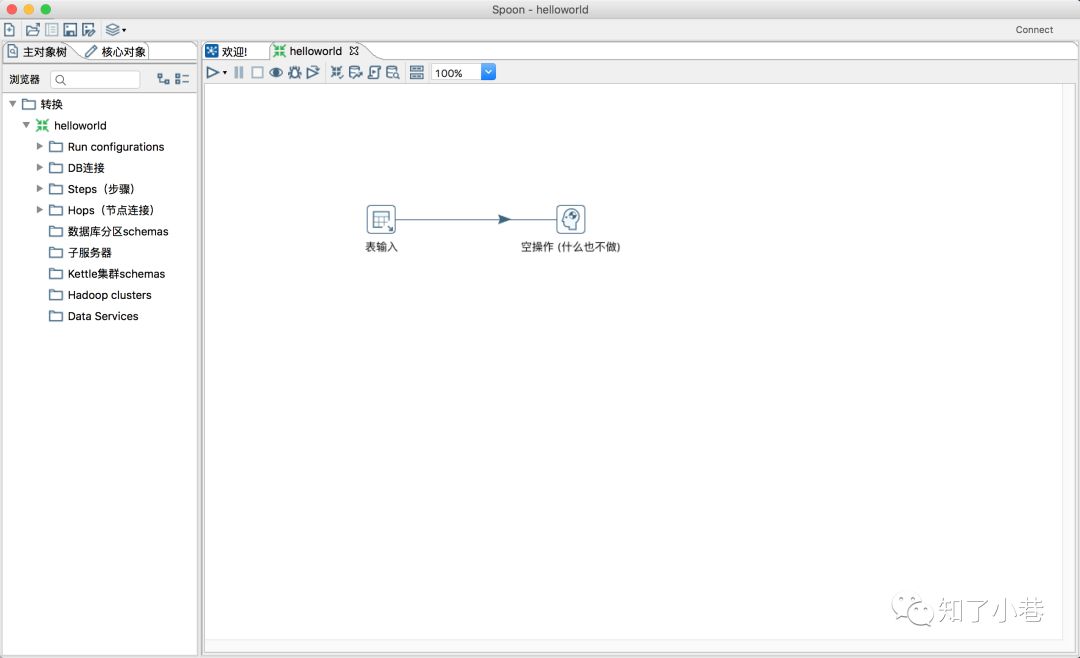Select the Hadoop clusters folder

click(x=100, y=295)
